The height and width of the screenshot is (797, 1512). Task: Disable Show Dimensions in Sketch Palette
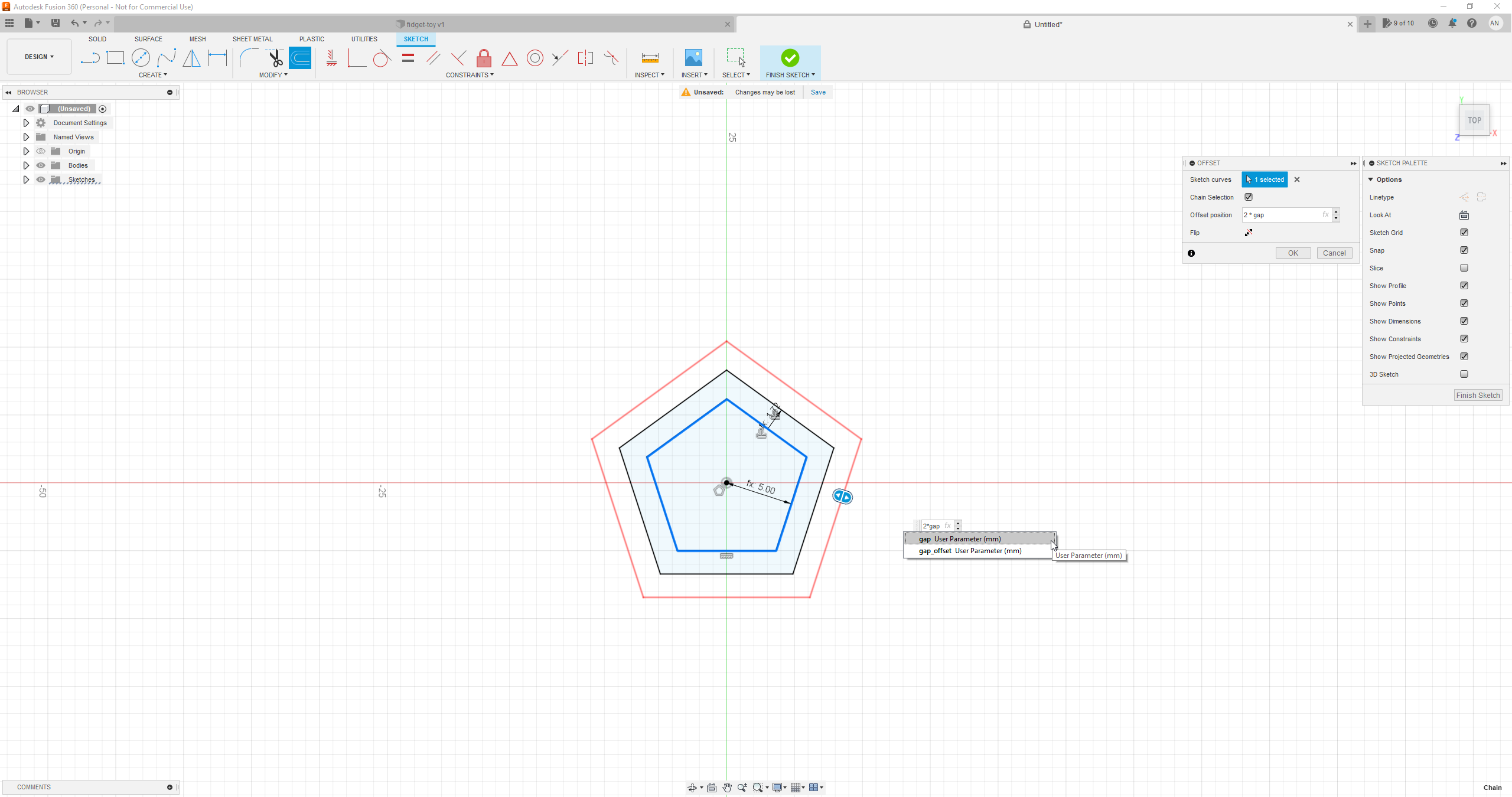pyautogui.click(x=1464, y=321)
